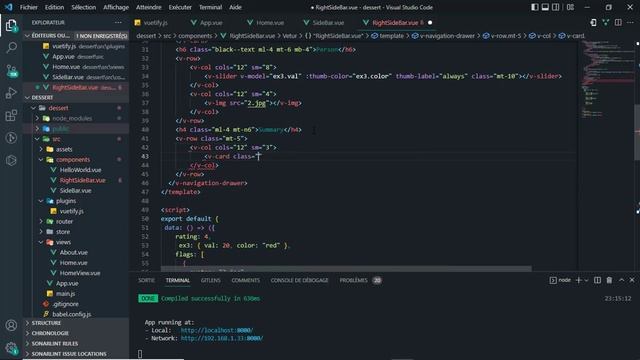Viewport: 640px width, 360px height.
Task: Switch to the SideBar.vue editor tab
Action: (324, 22)
